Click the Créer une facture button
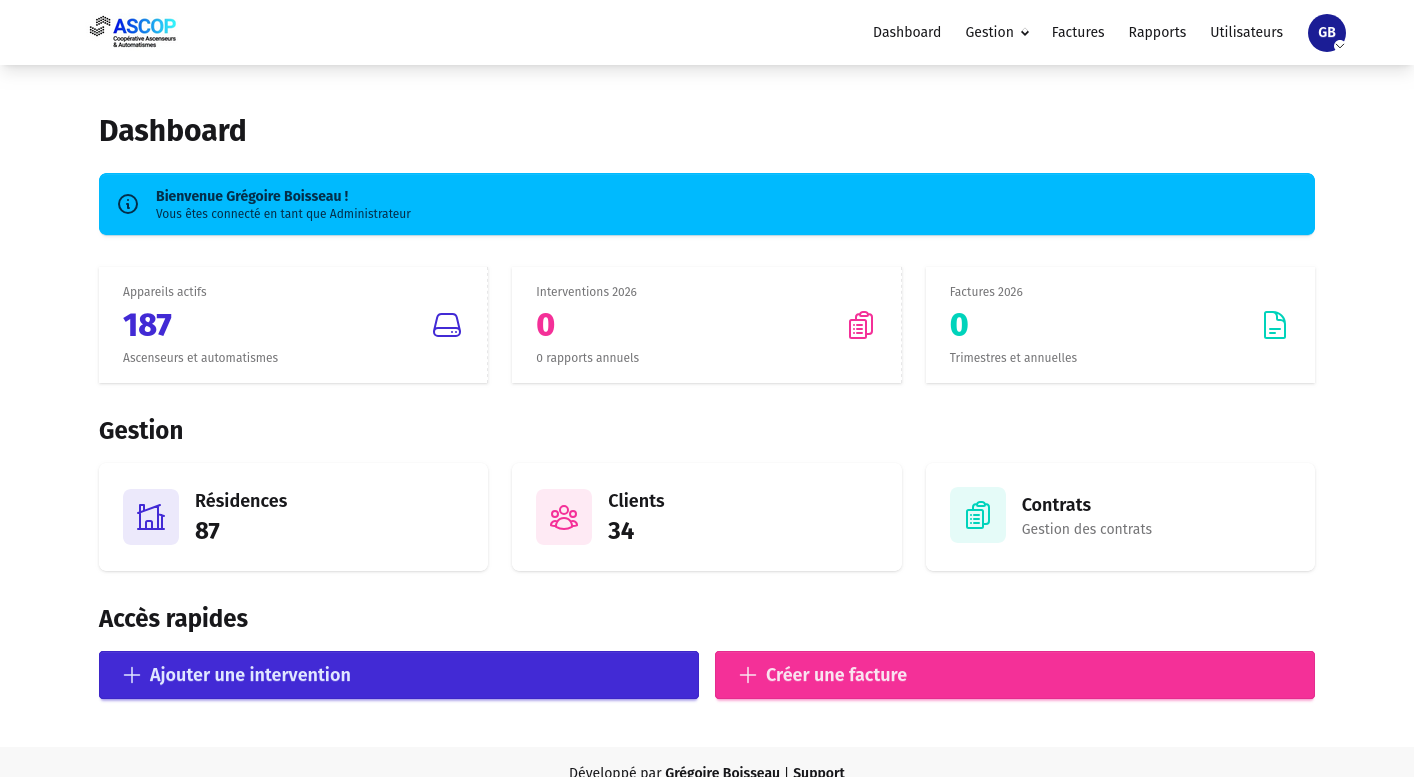This screenshot has width=1414, height=777. point(1014,675)
